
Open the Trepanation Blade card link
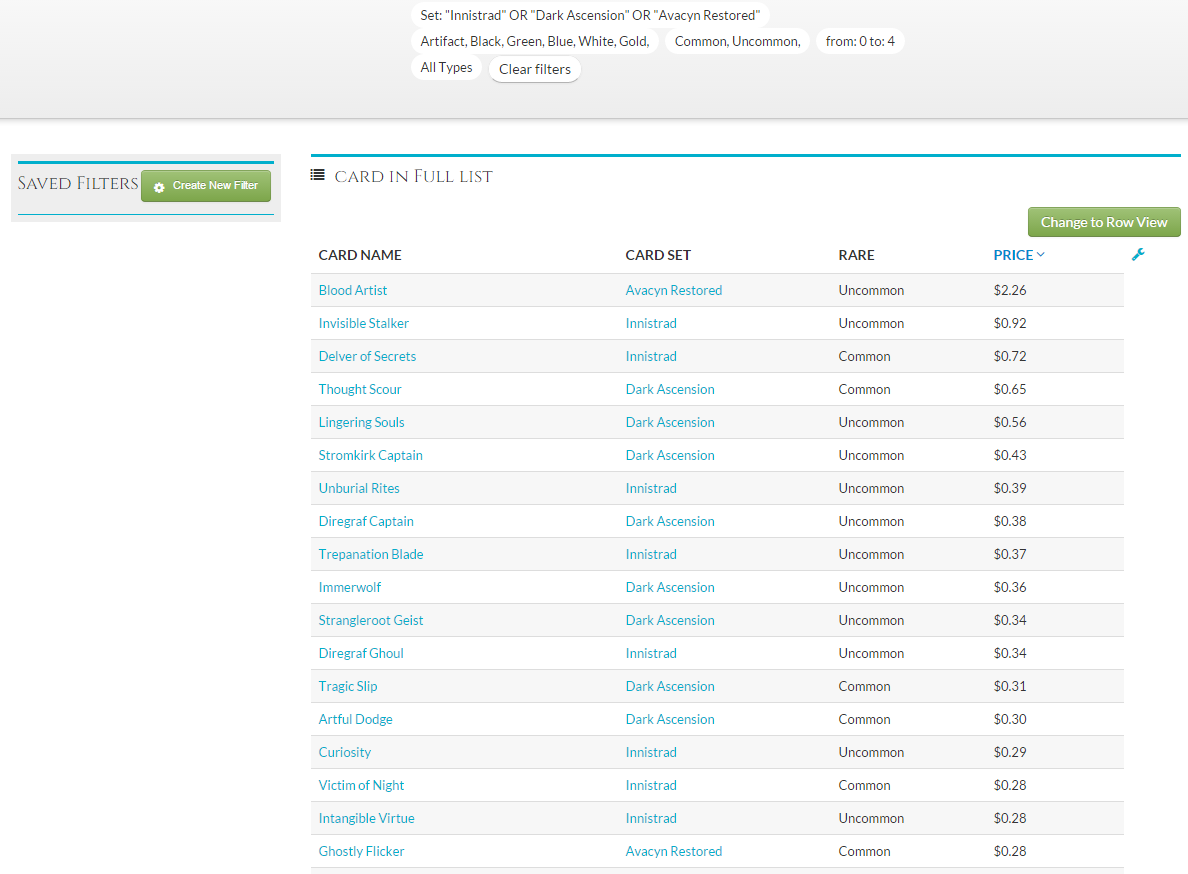tap(371, 554)
